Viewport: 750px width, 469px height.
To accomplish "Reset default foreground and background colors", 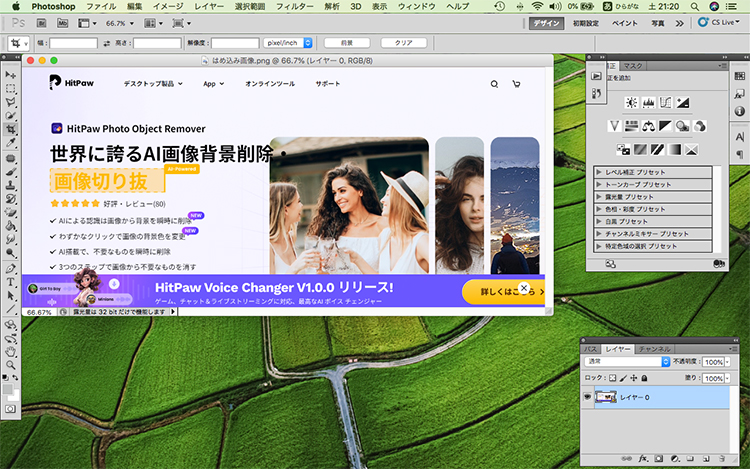I will [x=5, y=377].
